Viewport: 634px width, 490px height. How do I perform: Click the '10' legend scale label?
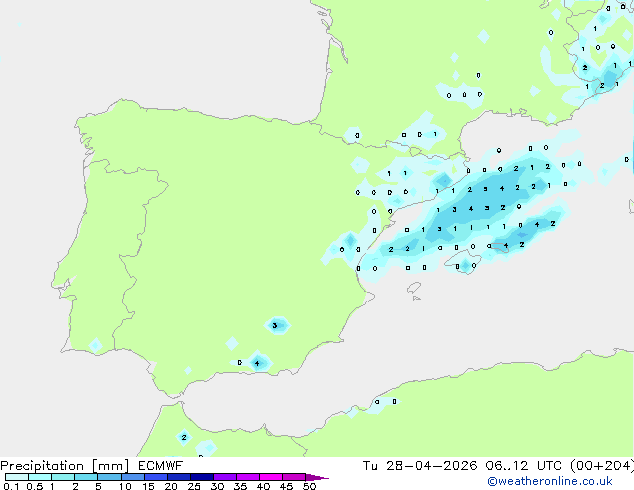coord(125,486)
